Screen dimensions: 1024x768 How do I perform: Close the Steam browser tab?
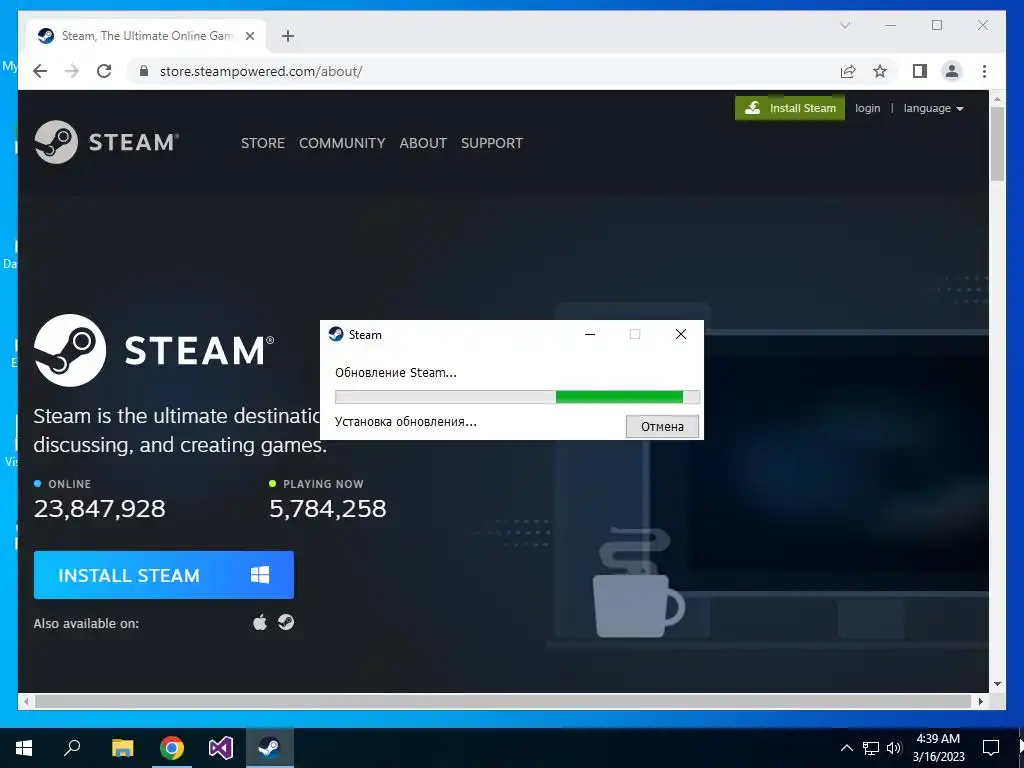point(249,36)
